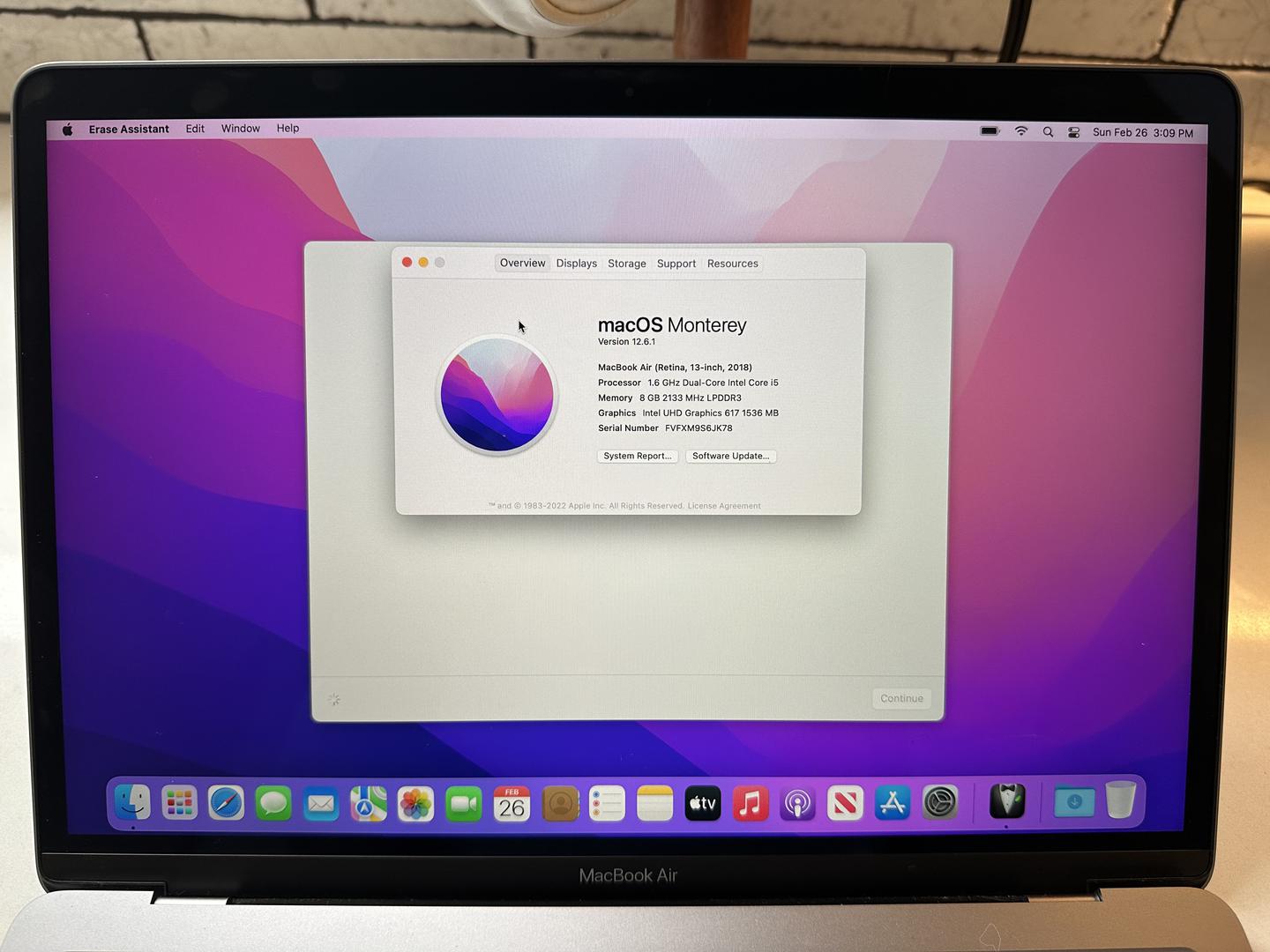The width and height of the screenshot is (1270, 952).
Task: Open Reminders app in the dock
Action: click(607, 803)
